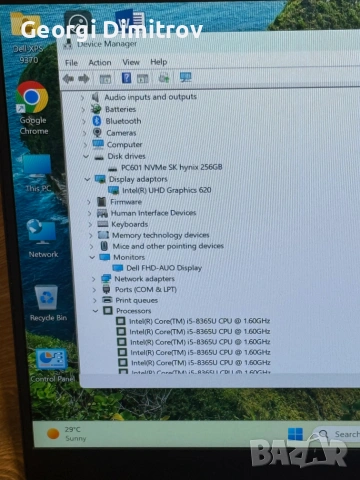
Task: Select the Monitors category label
Action: [129, 257]
